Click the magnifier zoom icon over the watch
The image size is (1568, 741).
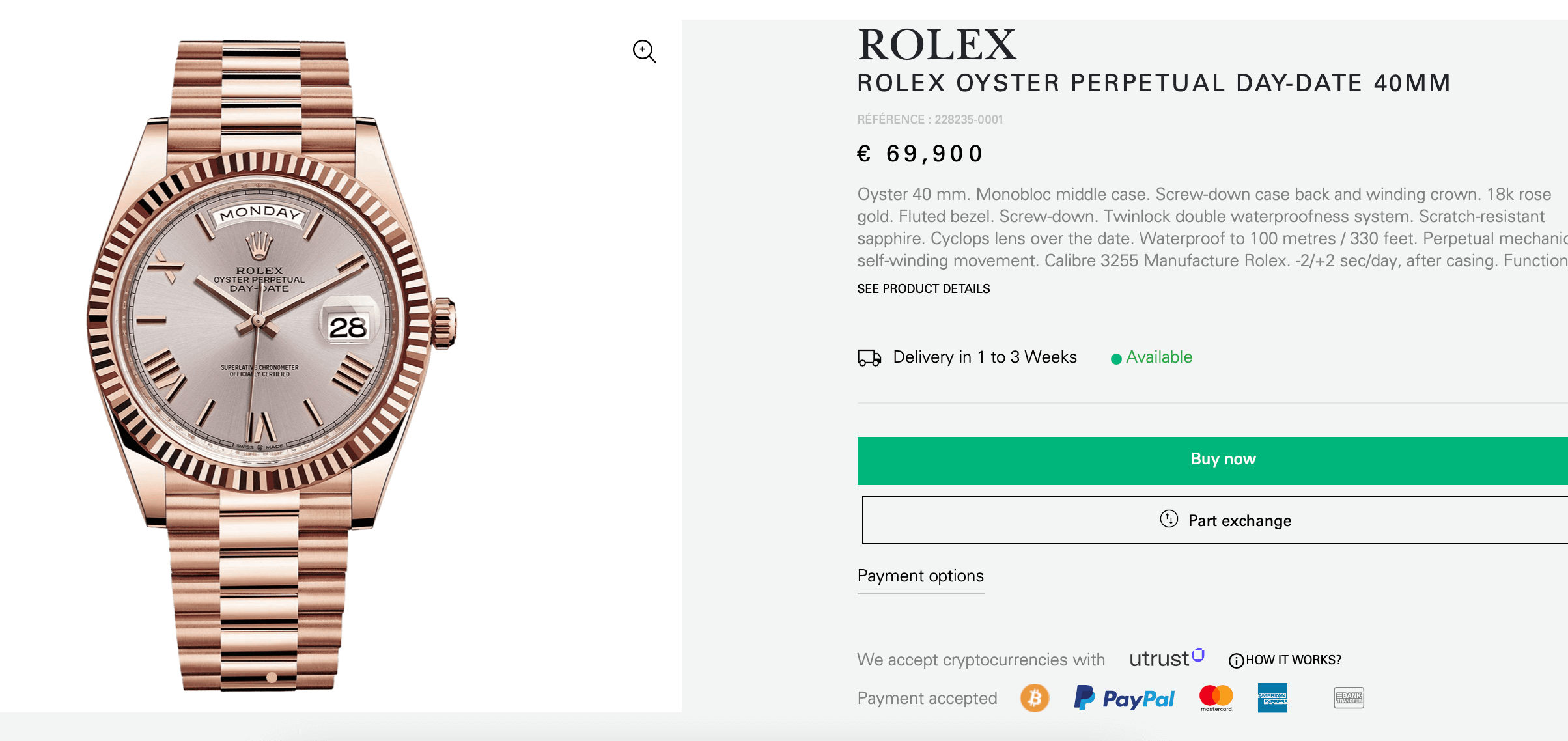644,51
